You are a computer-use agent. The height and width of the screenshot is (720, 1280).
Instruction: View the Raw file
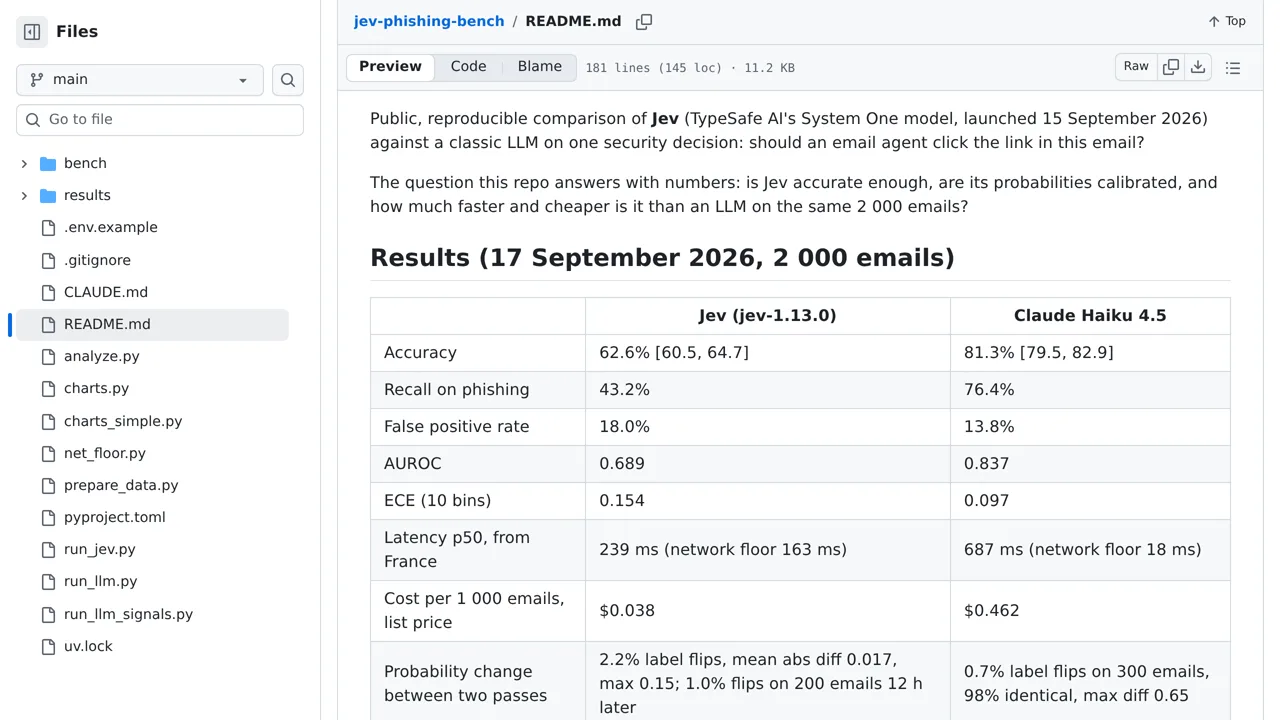(1136, 67)
